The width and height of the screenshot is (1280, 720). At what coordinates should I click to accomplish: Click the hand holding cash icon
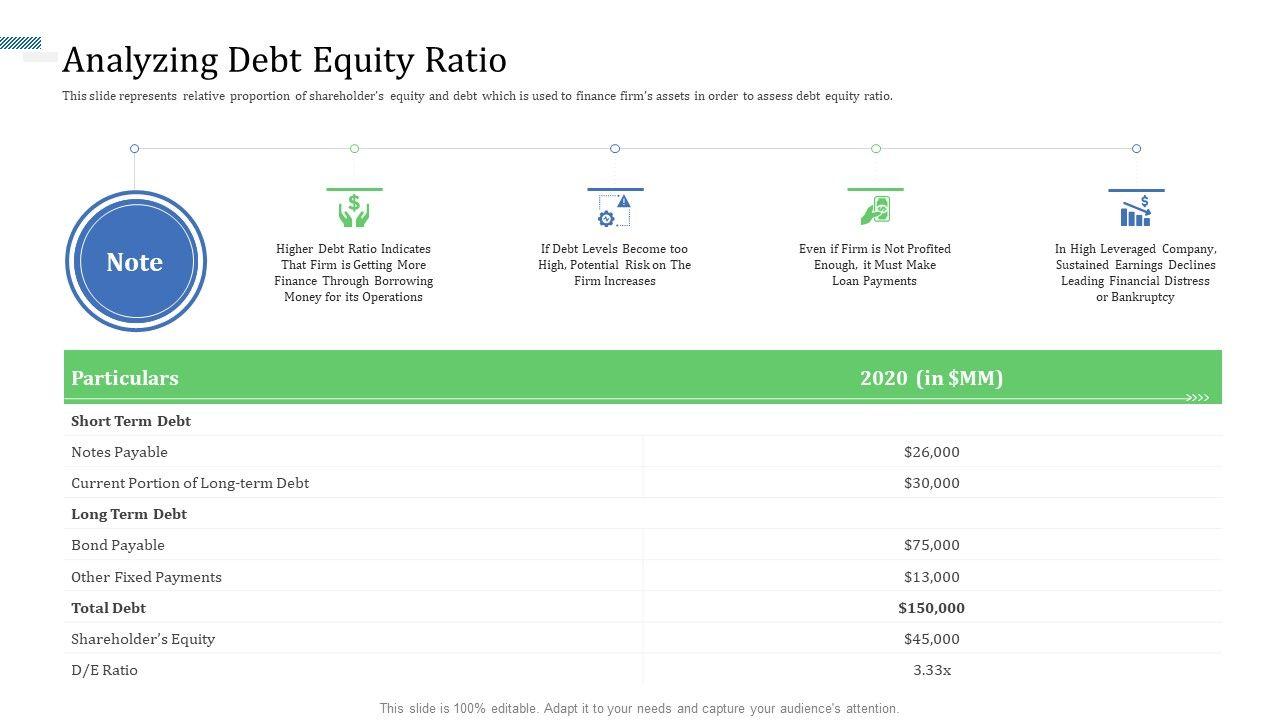click(x=875, y=211)
